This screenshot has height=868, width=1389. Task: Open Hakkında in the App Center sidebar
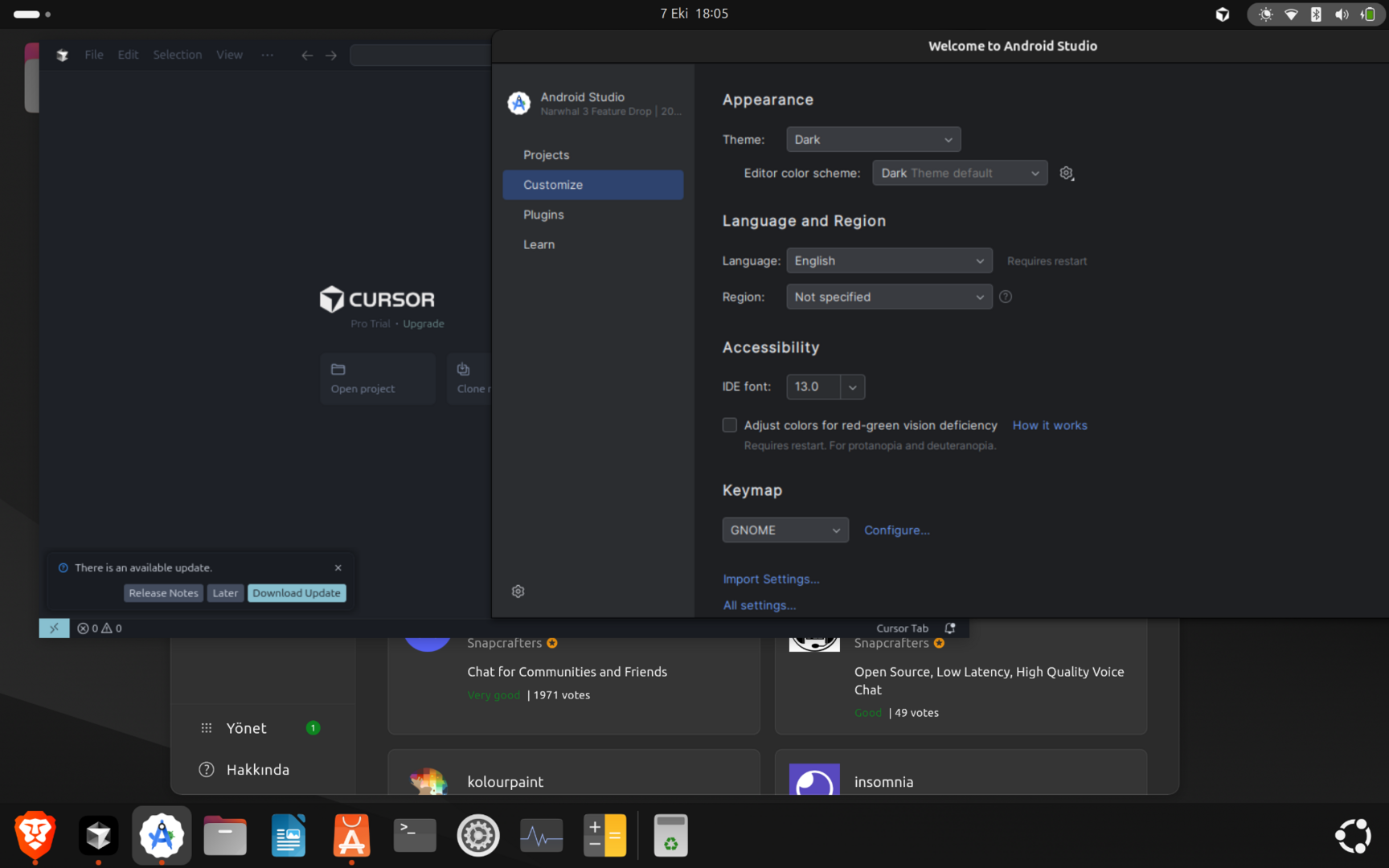coord(264,770)
